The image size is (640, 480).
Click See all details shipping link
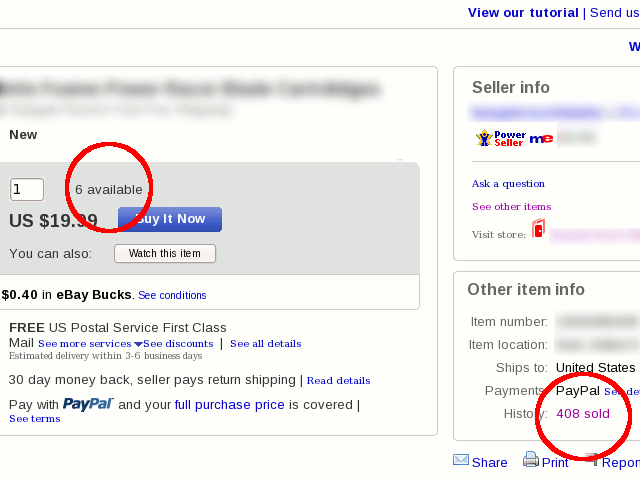(265, 344)
